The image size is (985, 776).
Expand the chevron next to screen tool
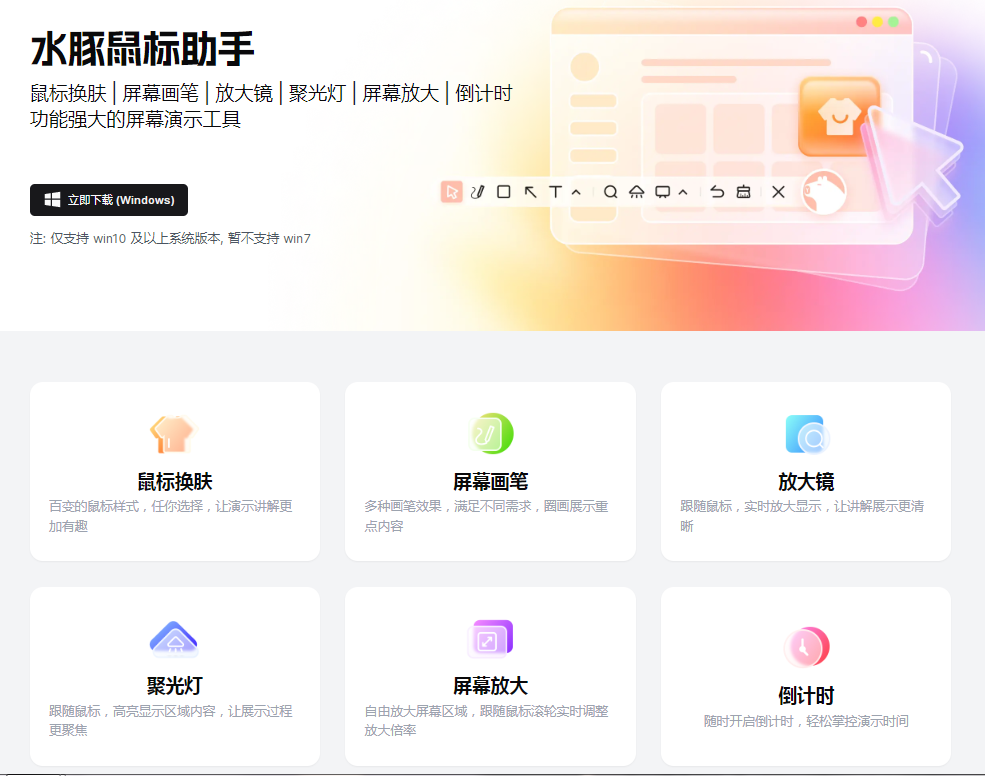pyautogui.click(x=683, y=192)
